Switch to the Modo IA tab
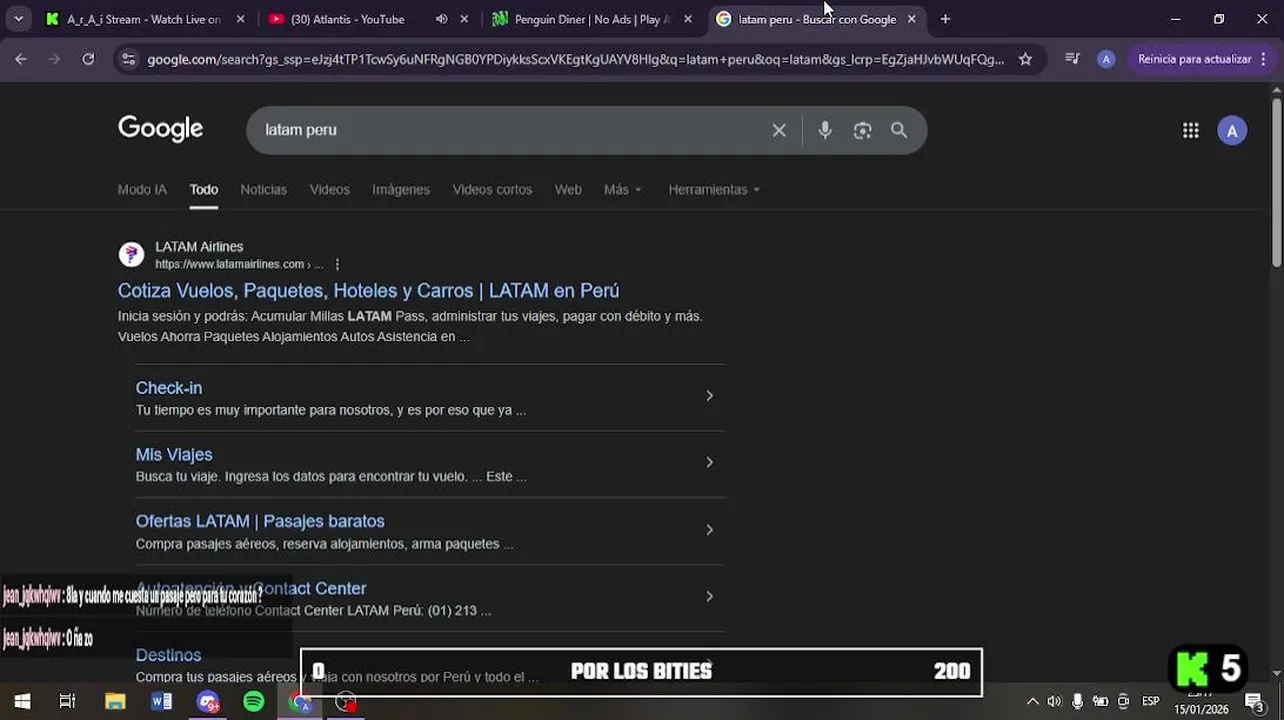The image size is (1284, 720). [x=142, y=189]
